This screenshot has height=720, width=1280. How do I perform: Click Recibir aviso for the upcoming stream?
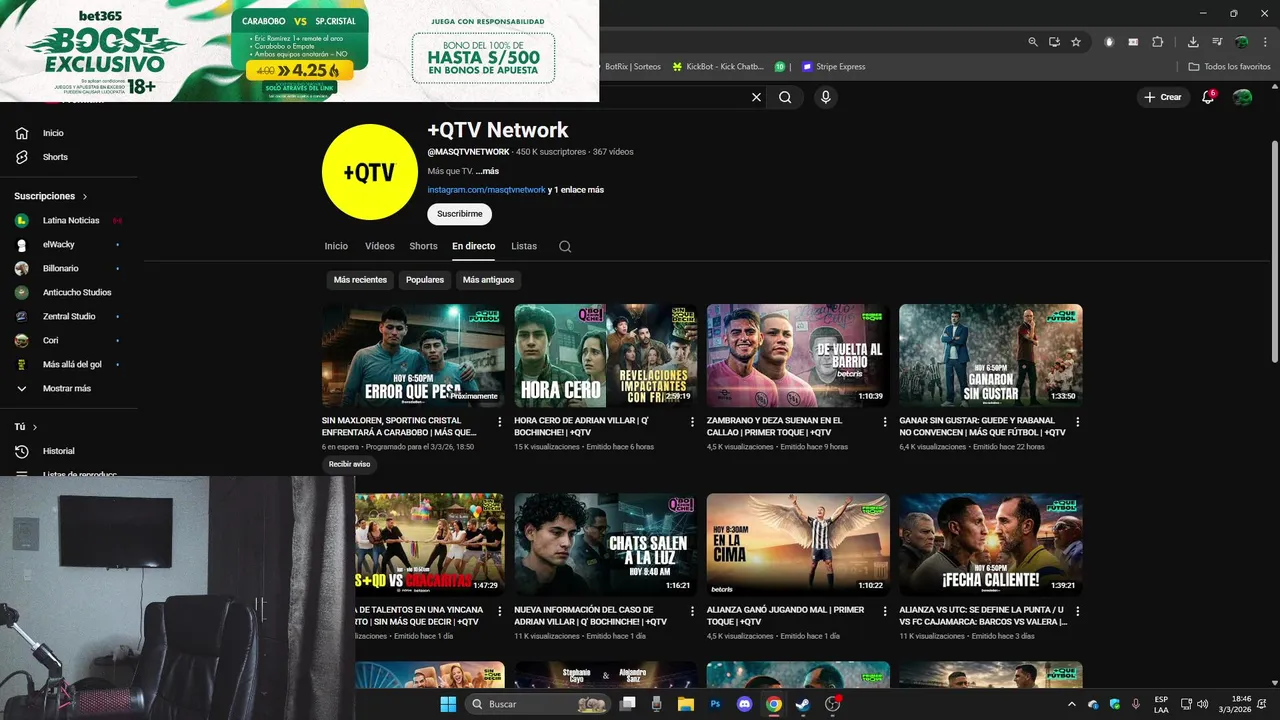(x=349, y=464)
